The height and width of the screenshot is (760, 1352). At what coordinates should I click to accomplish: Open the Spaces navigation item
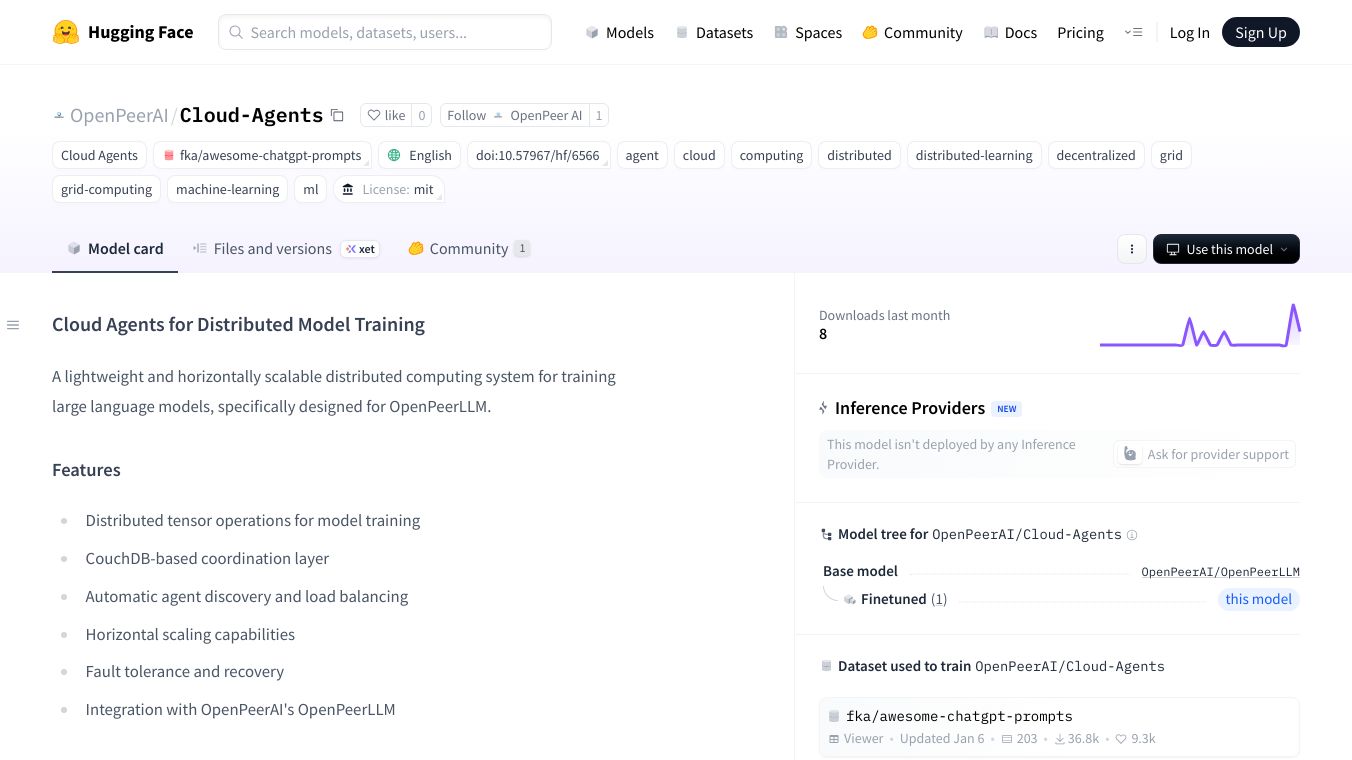808,32
